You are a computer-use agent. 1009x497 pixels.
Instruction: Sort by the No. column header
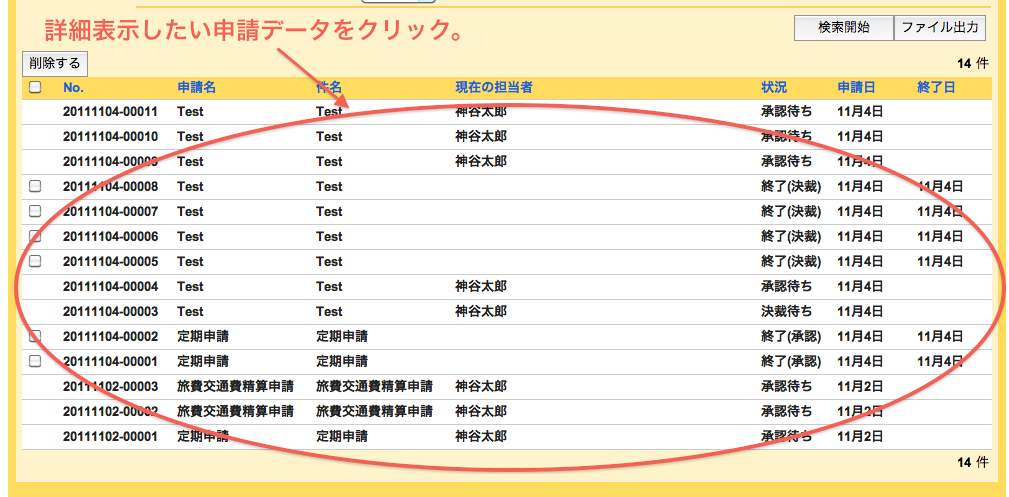[x=73, y=88]
